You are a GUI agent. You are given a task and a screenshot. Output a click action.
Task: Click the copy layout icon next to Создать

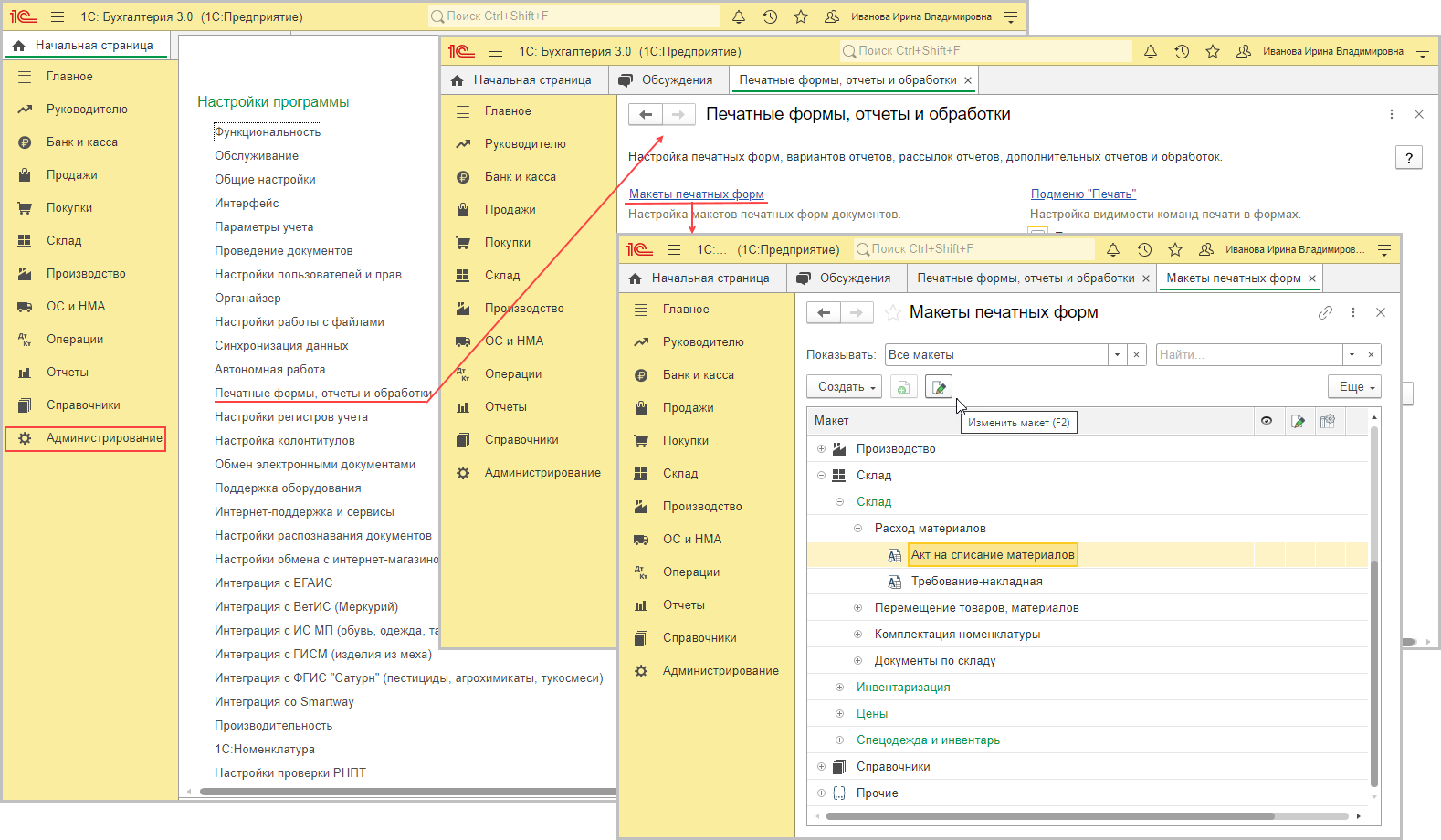(903, 387)
